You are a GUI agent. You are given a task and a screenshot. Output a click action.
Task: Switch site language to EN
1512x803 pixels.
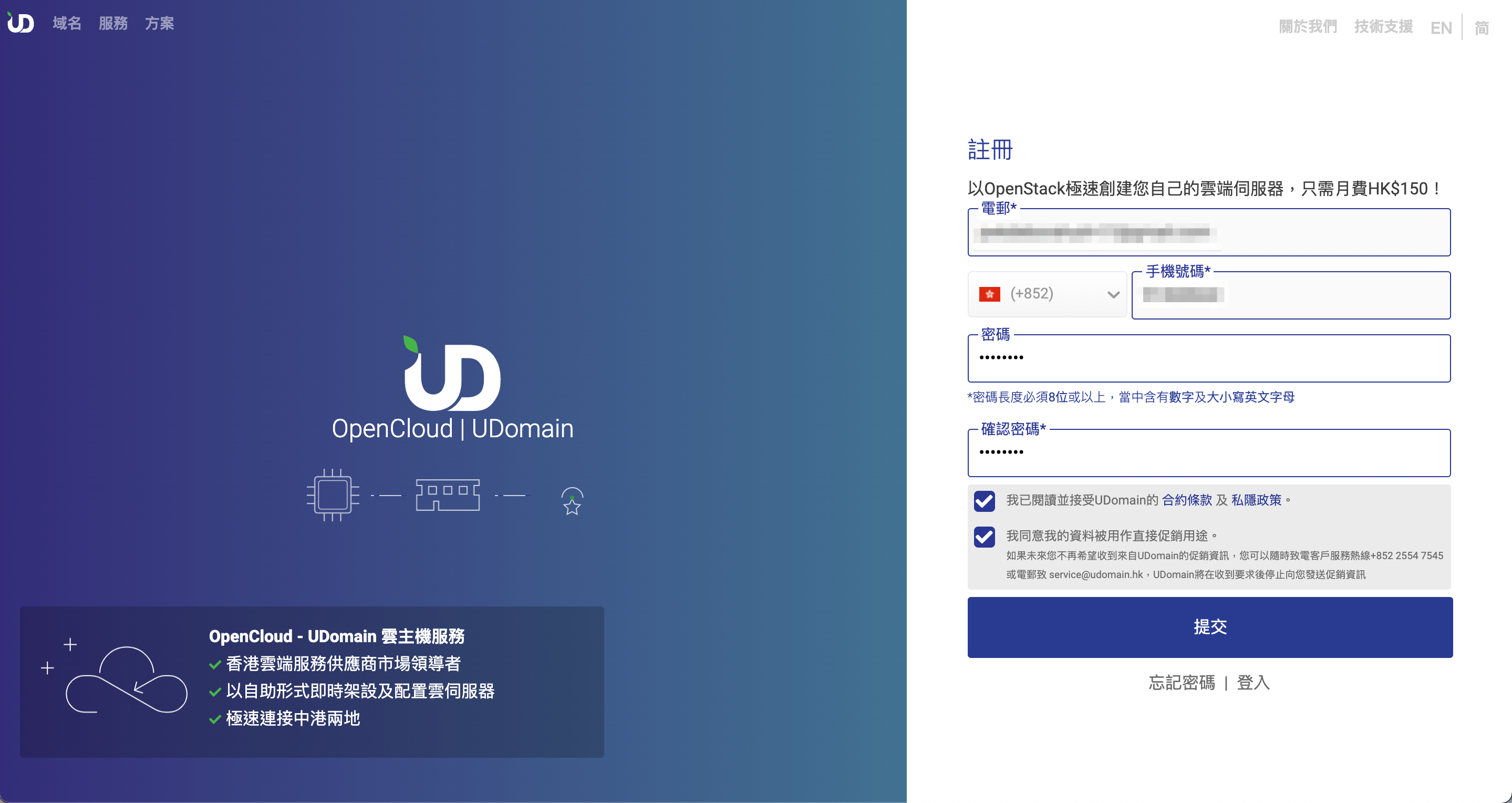(1441, 27)
